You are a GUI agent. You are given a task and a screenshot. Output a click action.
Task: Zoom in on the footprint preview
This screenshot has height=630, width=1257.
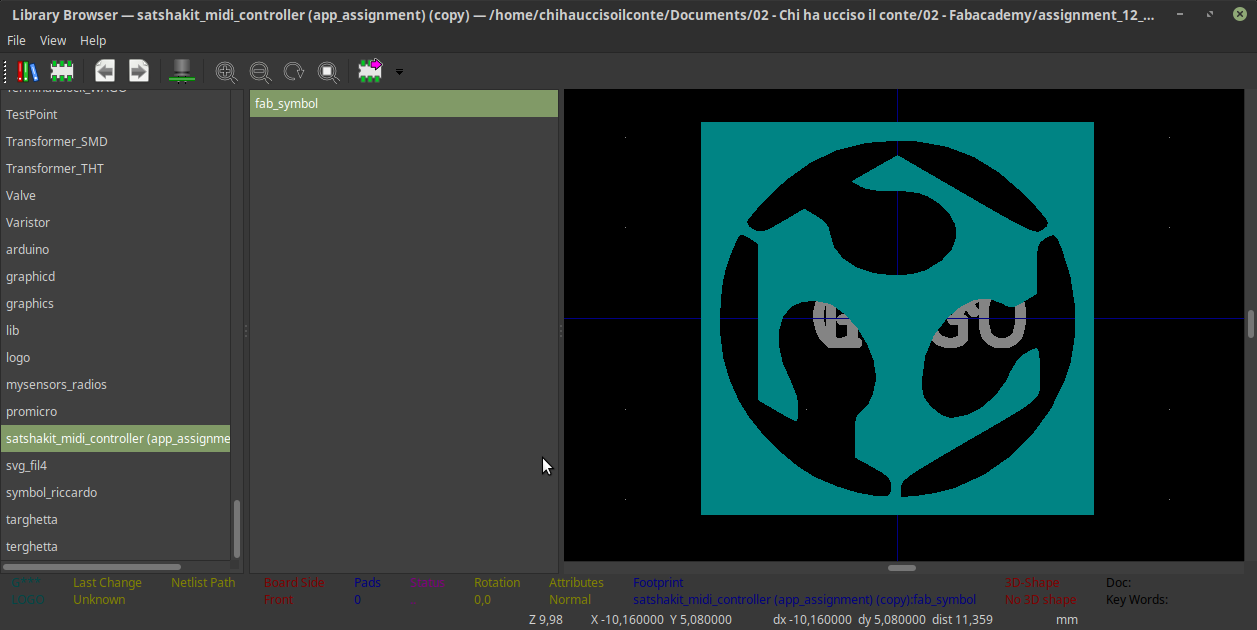pos(226,71)
